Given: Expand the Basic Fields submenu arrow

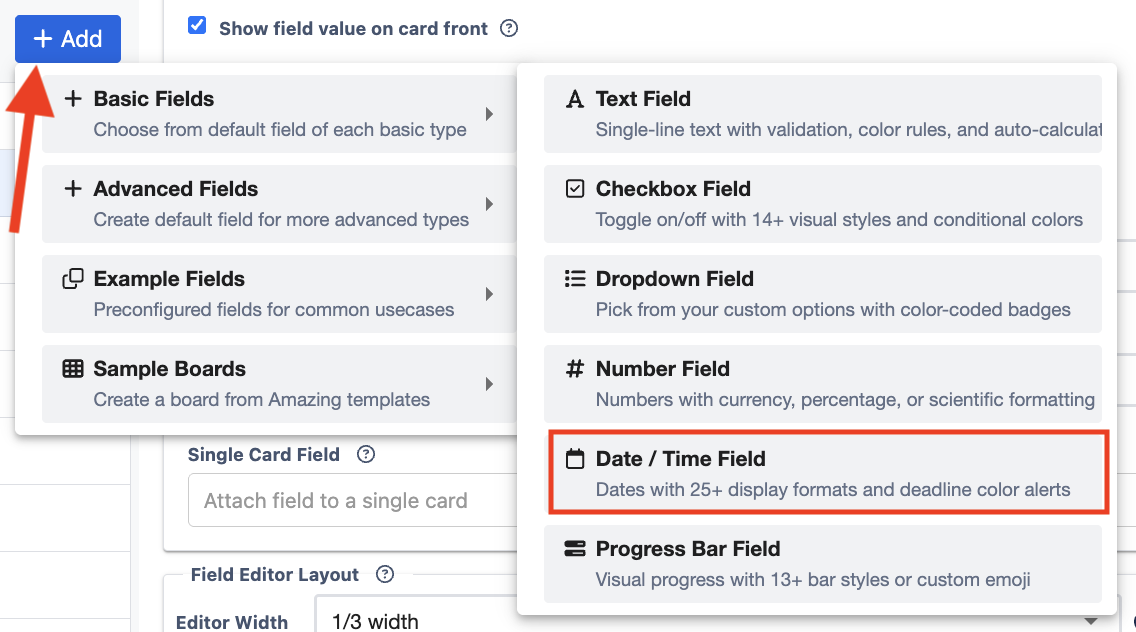Looking at the screenshot, I should click(489, 114).
